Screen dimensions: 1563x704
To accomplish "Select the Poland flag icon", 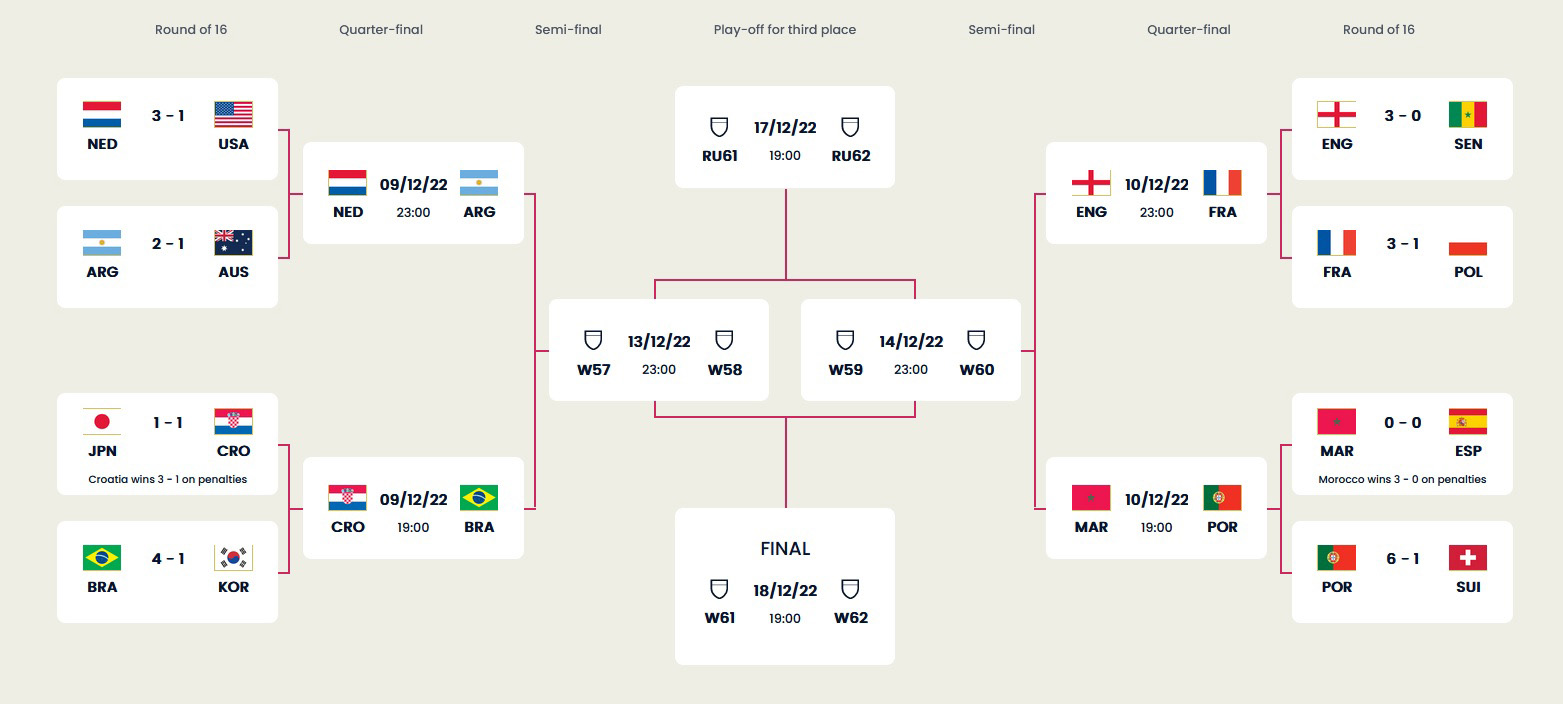I will tap(1467, 243).
